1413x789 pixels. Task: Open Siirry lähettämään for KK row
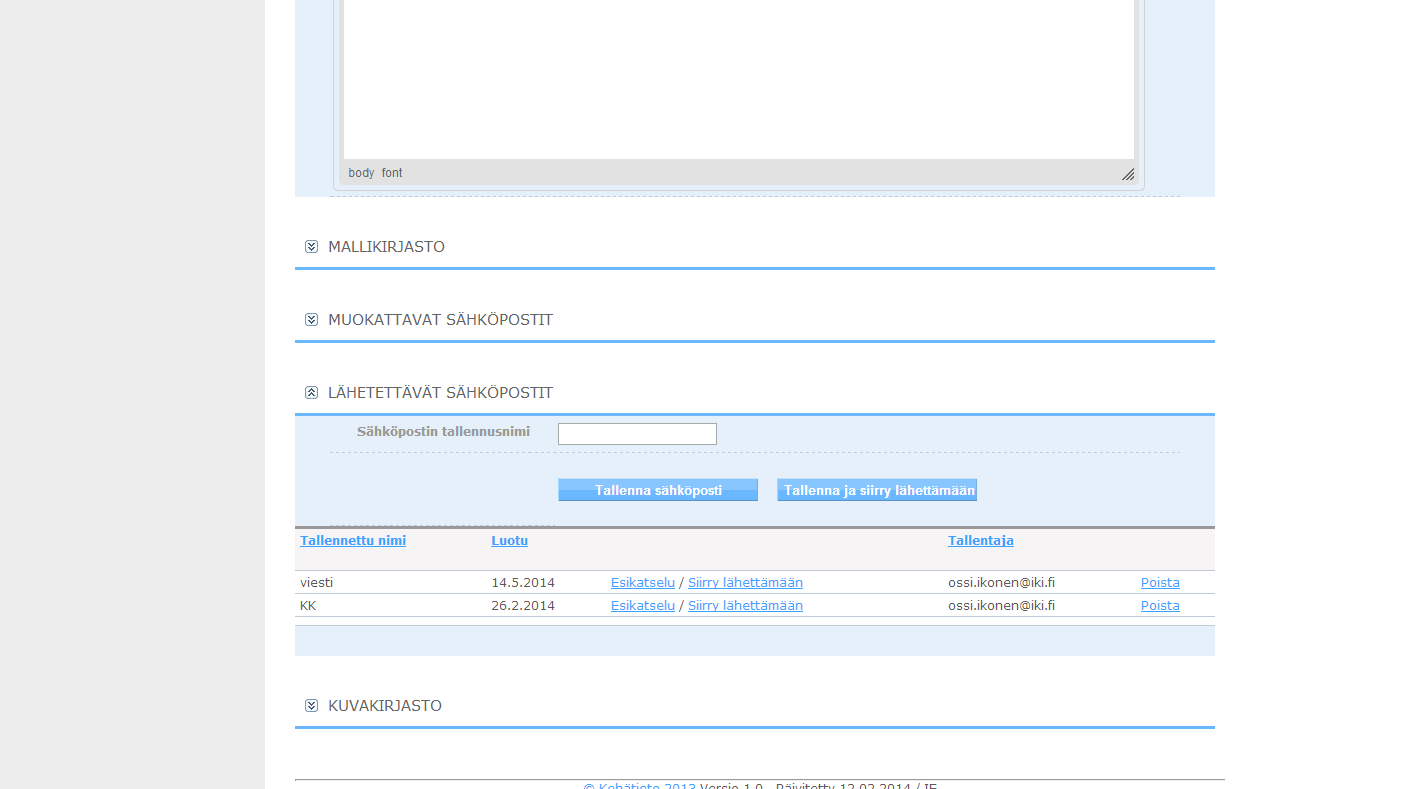[x=745, y=606]
